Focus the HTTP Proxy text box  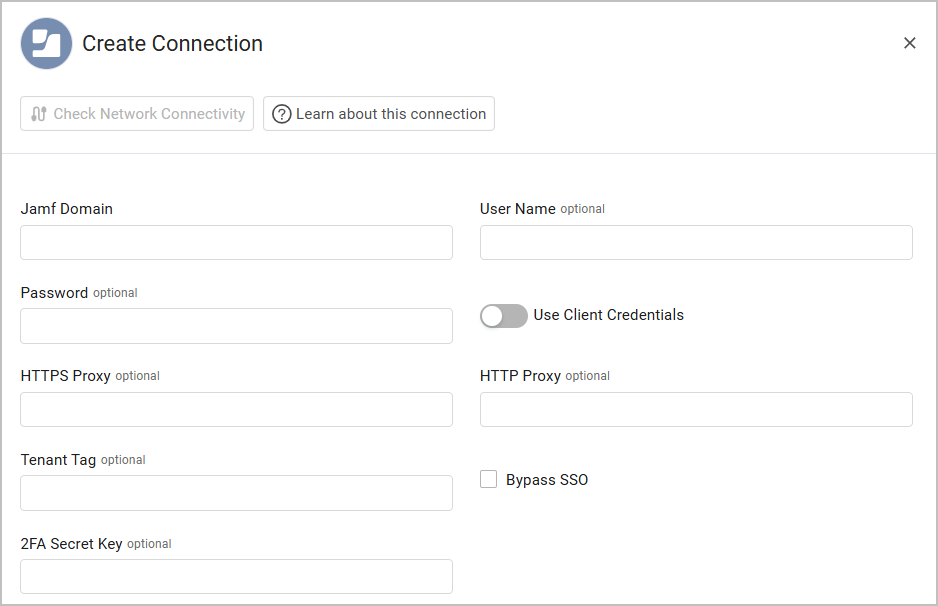click(x=696, y=410)
